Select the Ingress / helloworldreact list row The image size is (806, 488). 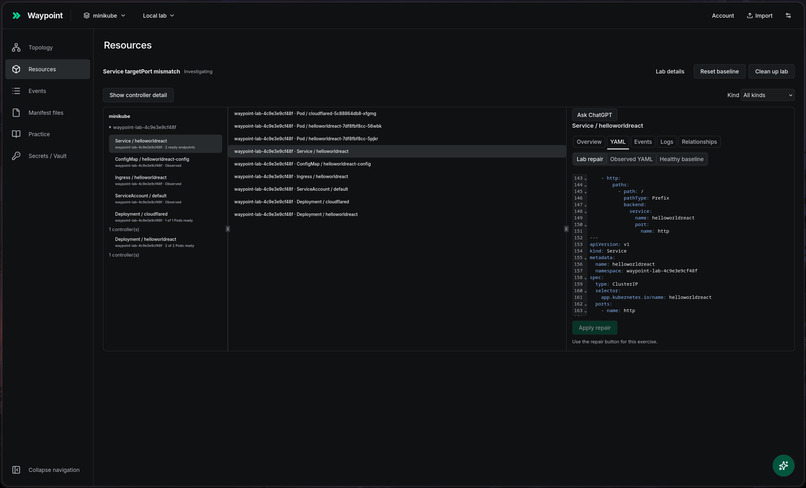click(397, 176)
